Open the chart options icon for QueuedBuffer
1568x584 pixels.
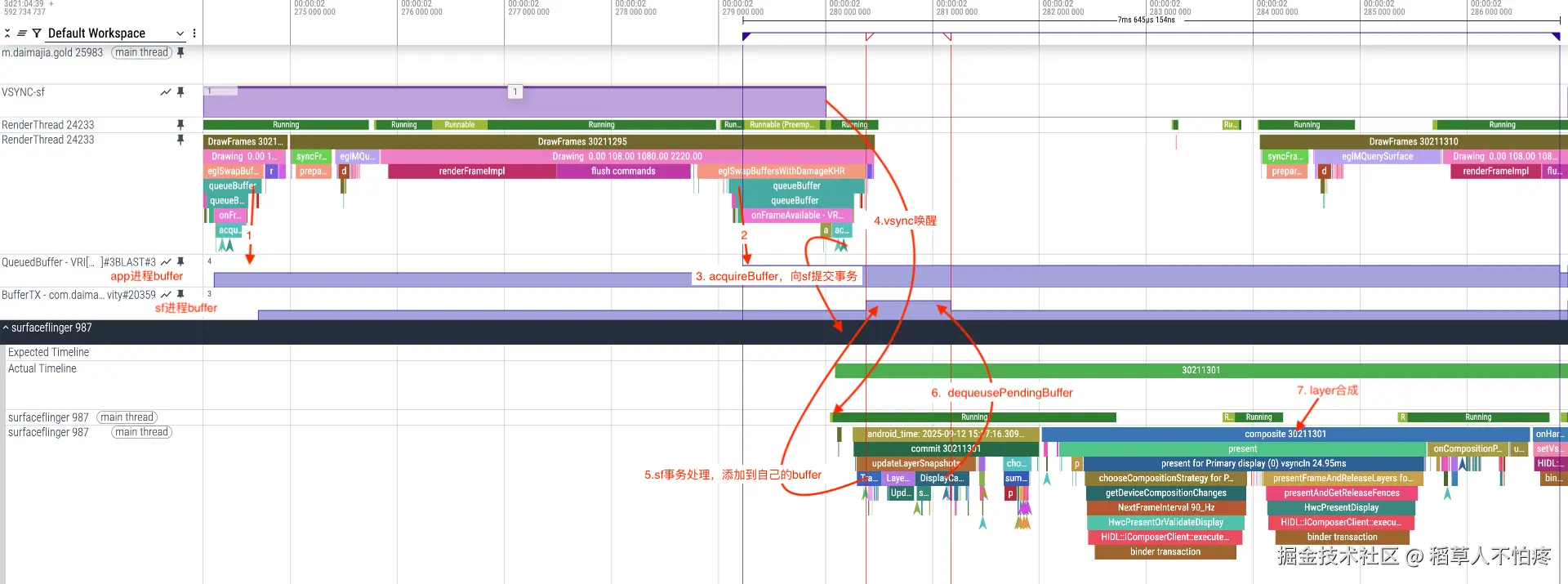pos(166,262)
